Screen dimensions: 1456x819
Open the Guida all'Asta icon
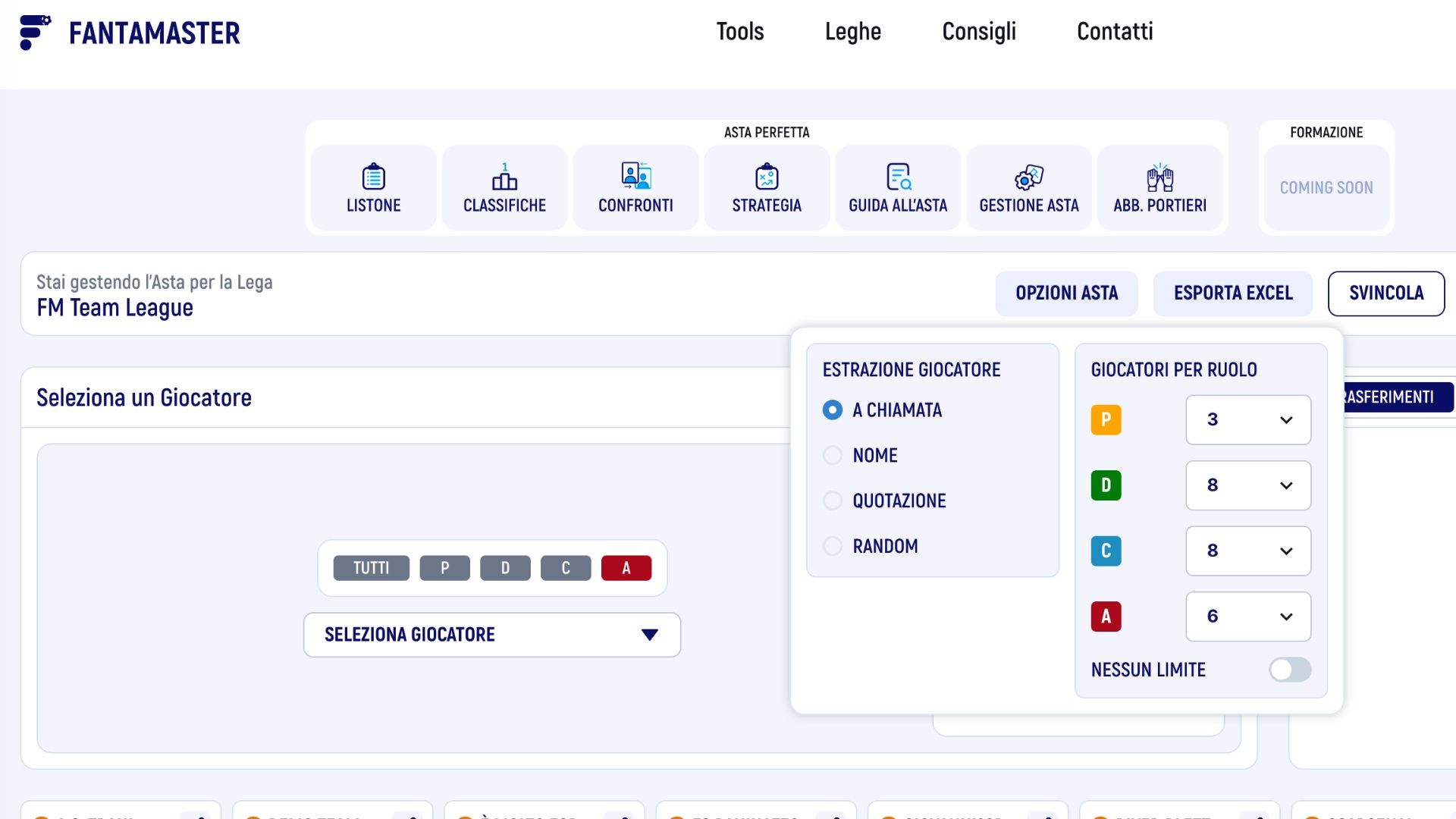(x=898, y=177)
